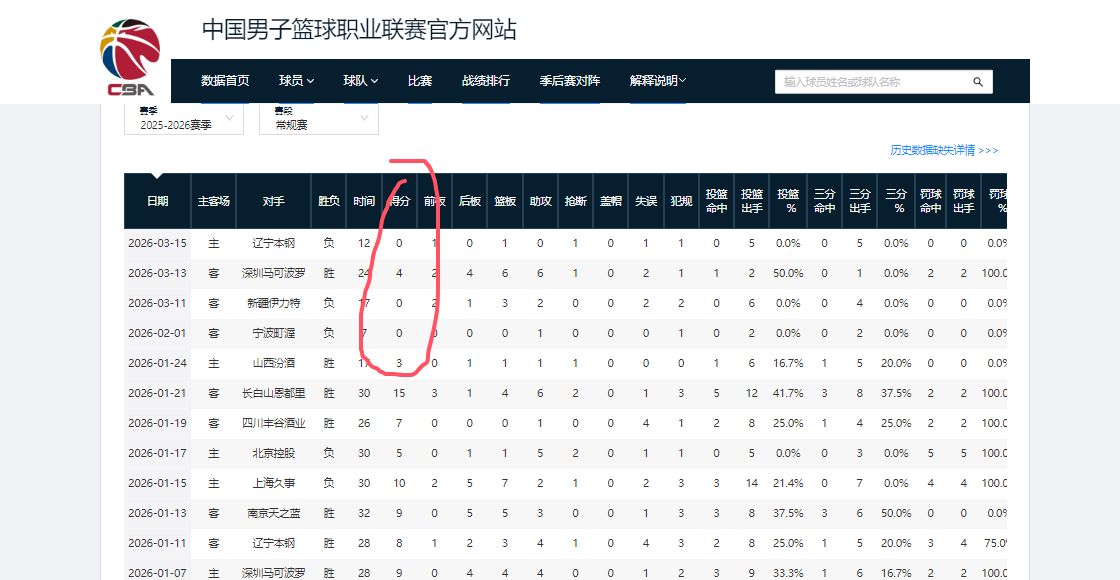This screenshot has height=580, width=1120.
Task: Open the 比赛 navigation item
Action: [420, 81]
